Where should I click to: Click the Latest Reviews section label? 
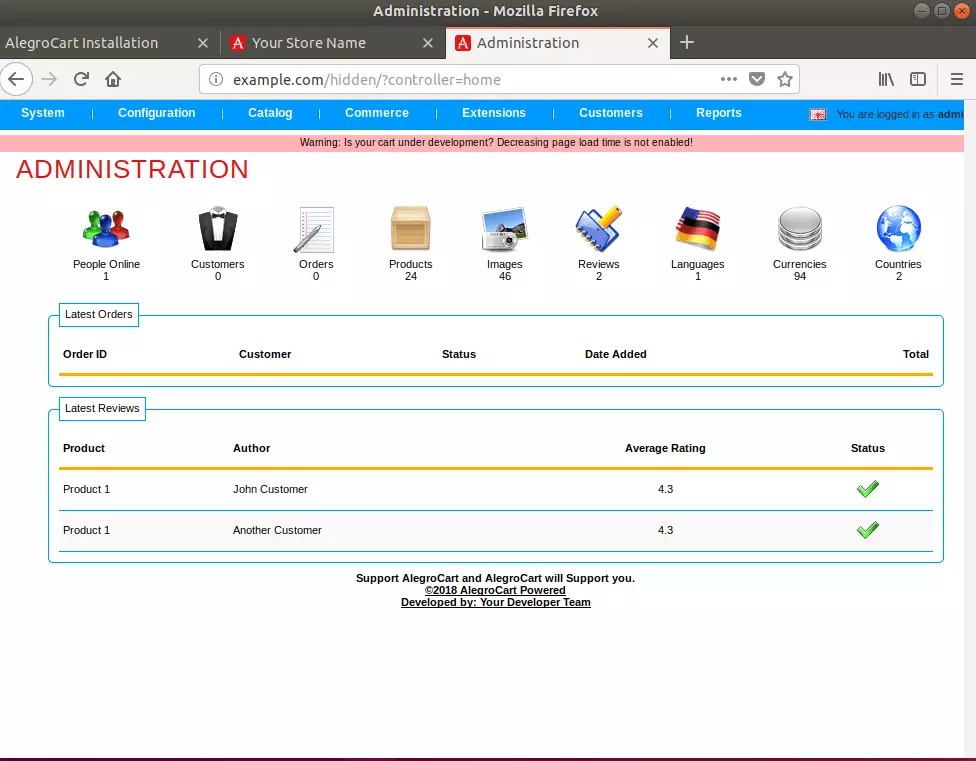(x=102, y=408)
